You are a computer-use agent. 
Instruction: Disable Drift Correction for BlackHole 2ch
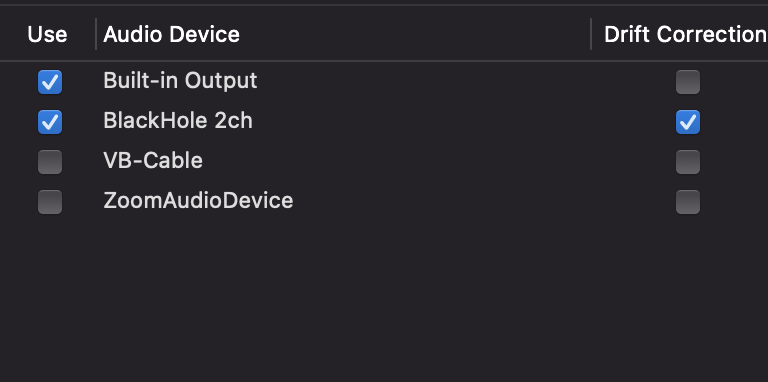pyautogui.click(x=688, y=122)
